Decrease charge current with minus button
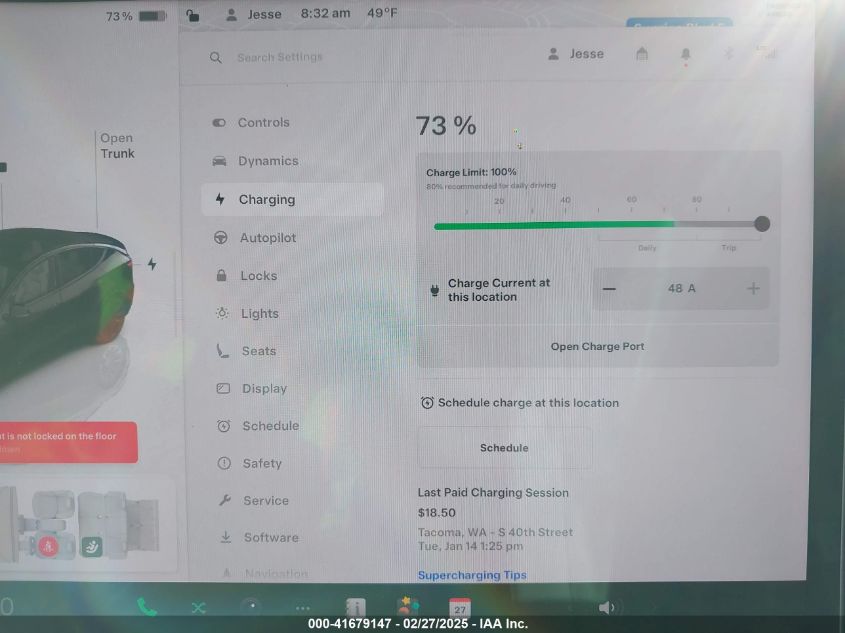The height and width of the screenshot is (633, 845). coord(610,288)
